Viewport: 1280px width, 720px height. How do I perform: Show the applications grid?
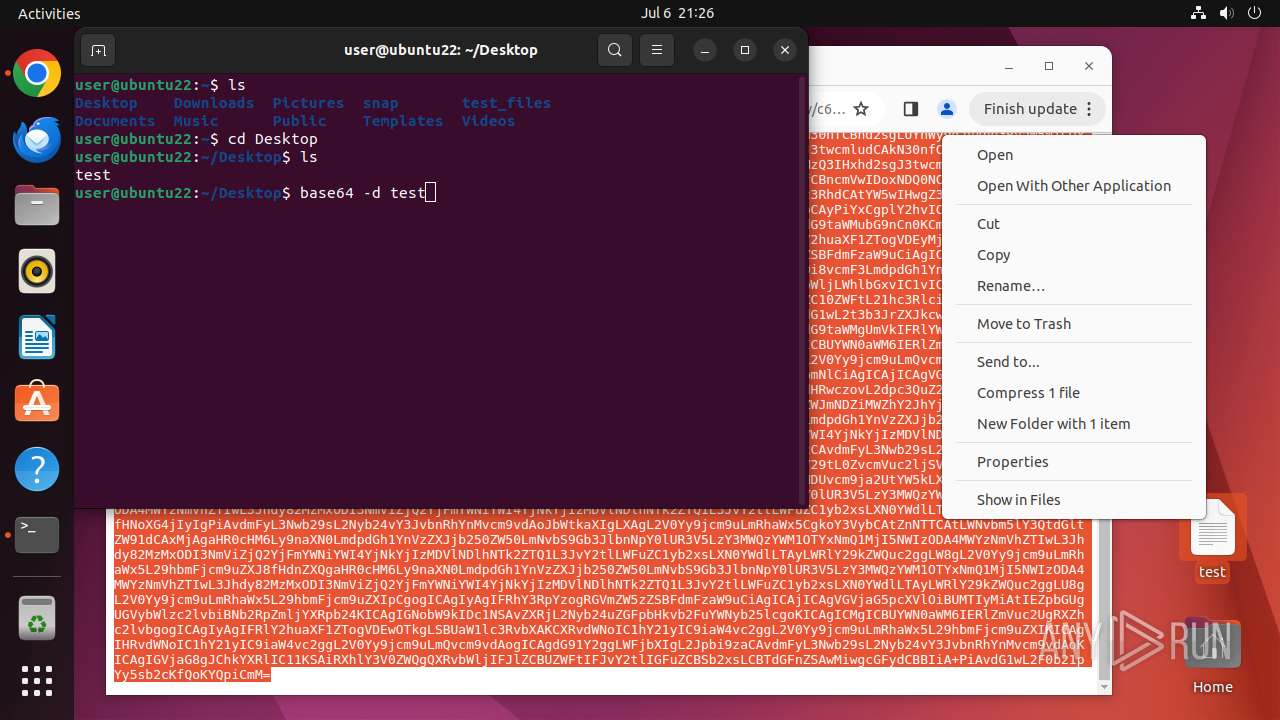[x=37, y=681]
